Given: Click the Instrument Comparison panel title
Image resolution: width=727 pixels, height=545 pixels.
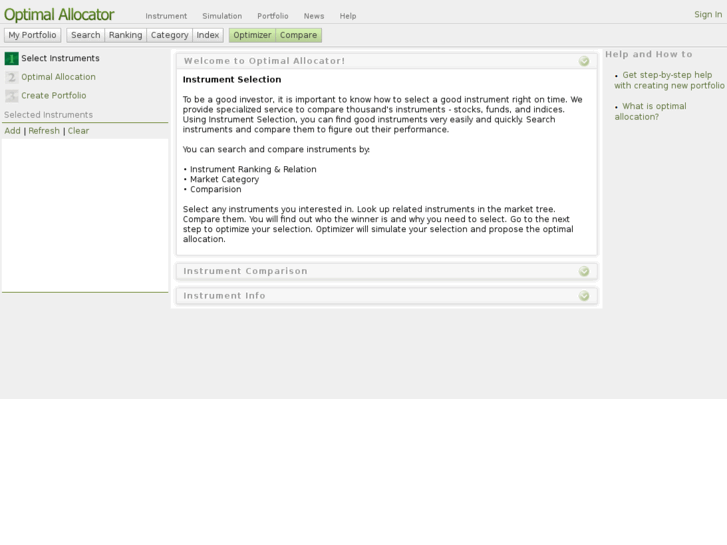Looking at the screenshot, I should tap(245, 271).
